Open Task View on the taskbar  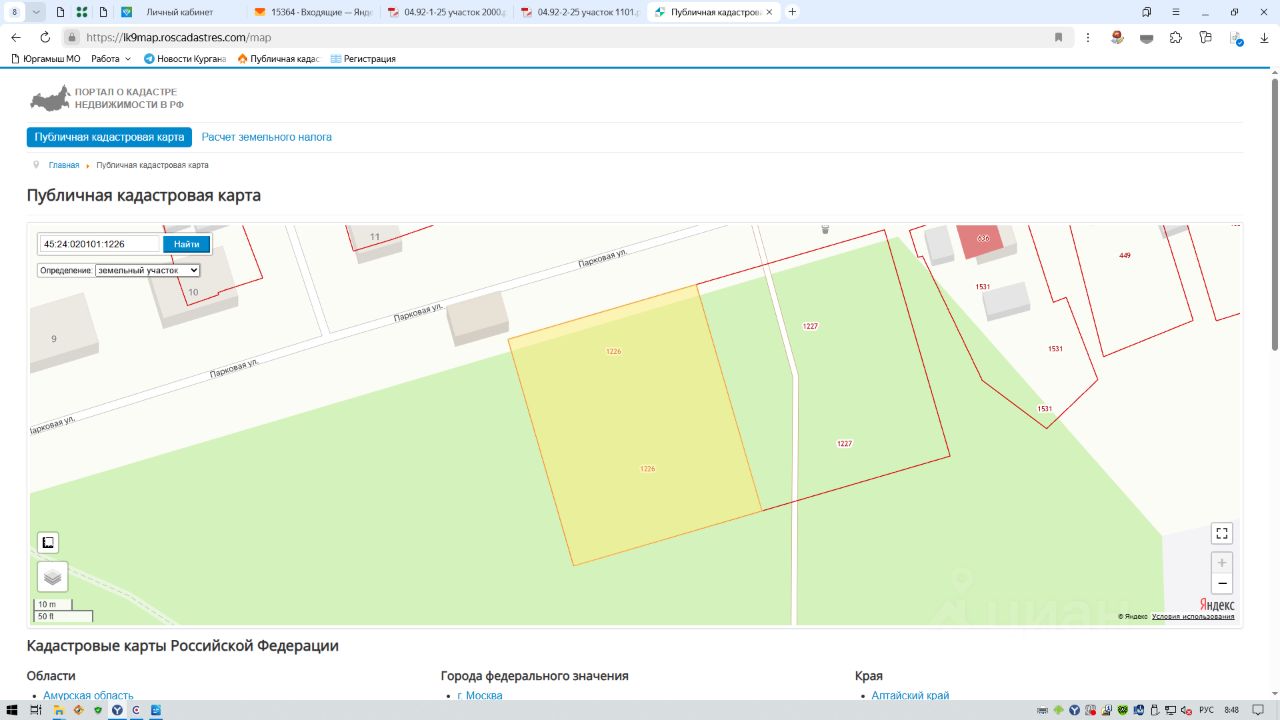tap(35, 710)
